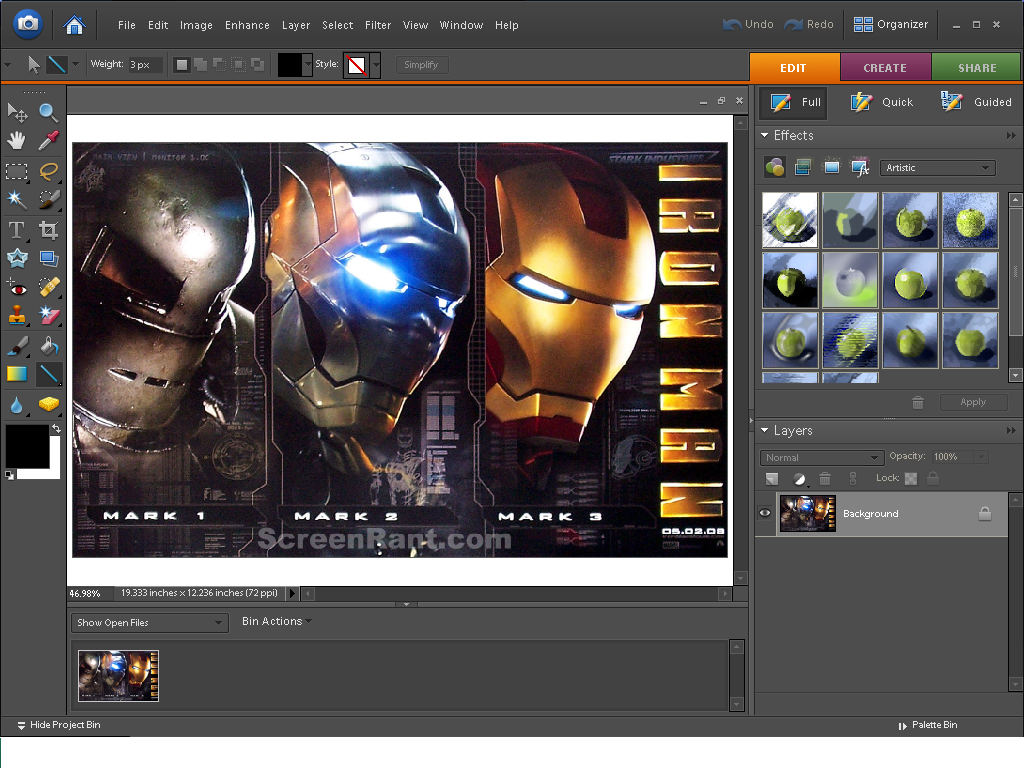1024x768 pixels.
Task: Click the foreground color swatch
Action: tap(25, 448)
